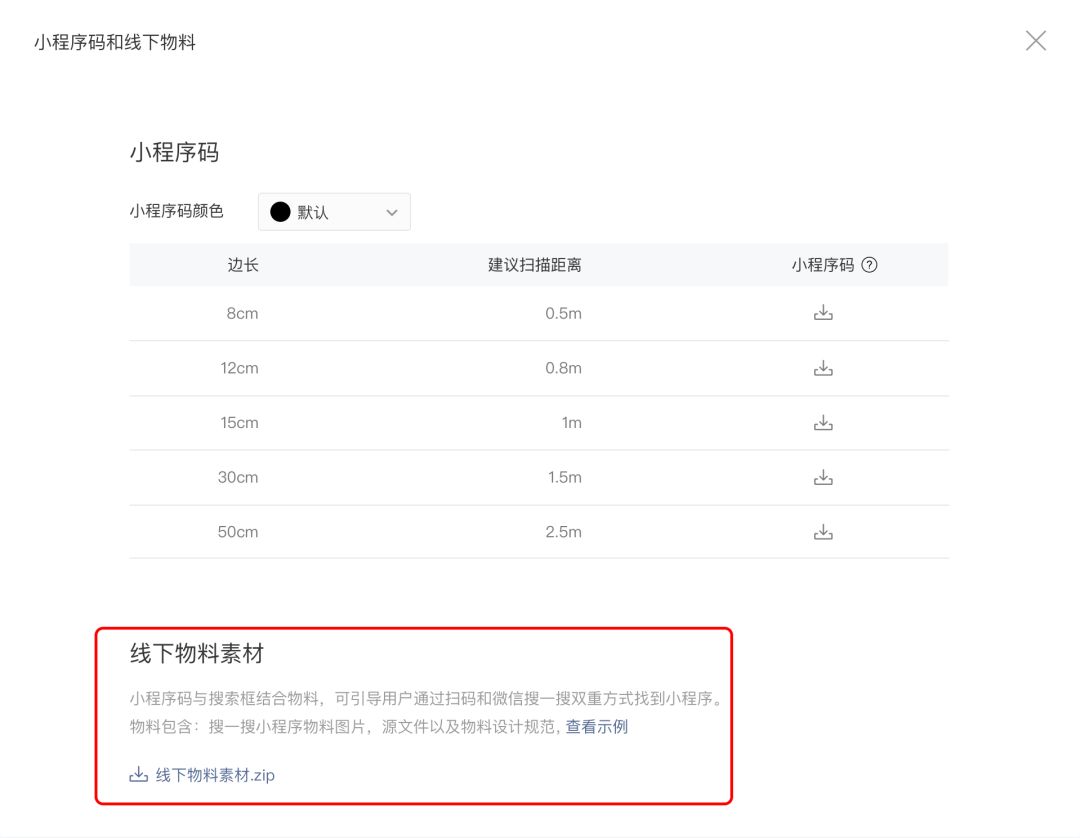
Task: Select the 2.5m scan distance cell
Action: tap(563, 532)
